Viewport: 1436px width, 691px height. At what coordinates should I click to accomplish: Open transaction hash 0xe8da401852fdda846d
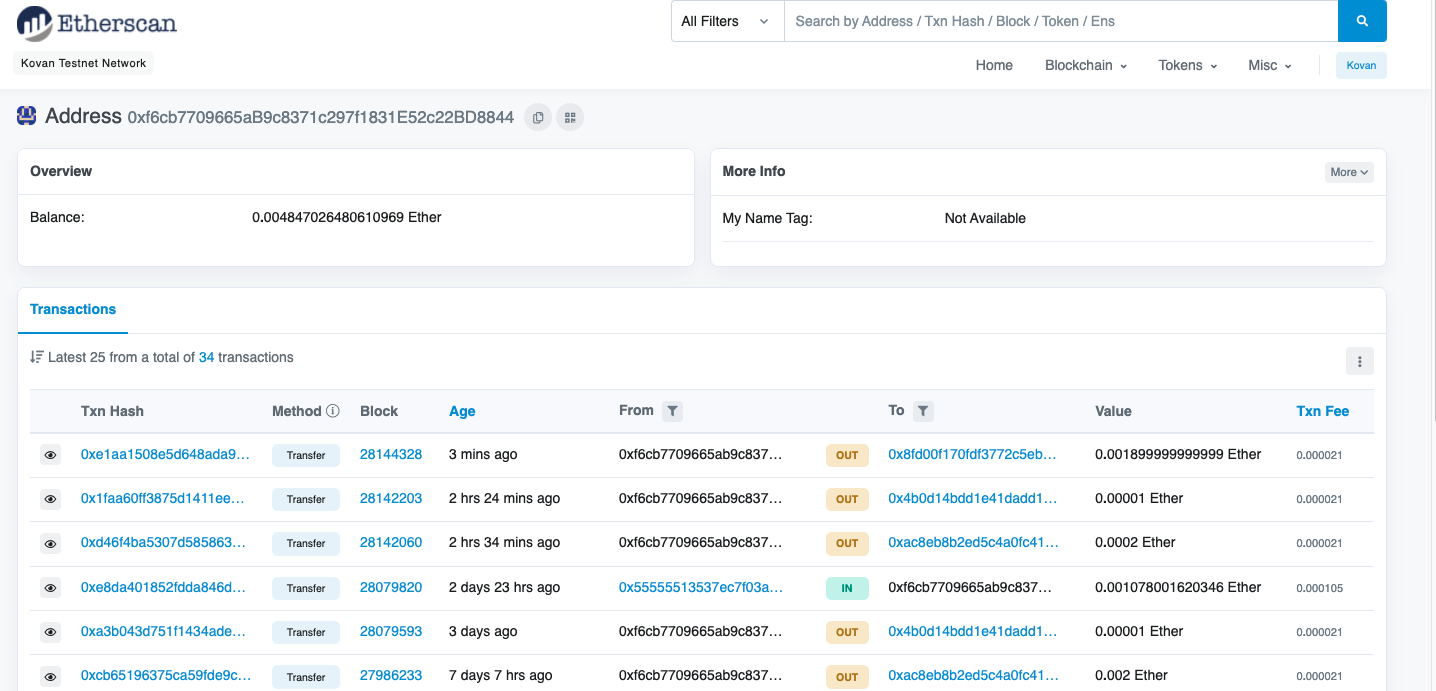tap(163, 587)
